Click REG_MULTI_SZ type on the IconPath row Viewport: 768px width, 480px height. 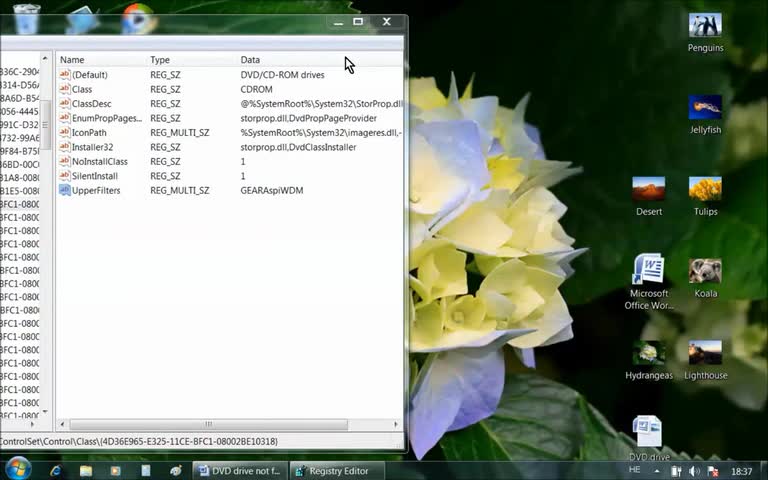(x=179, y=133)
